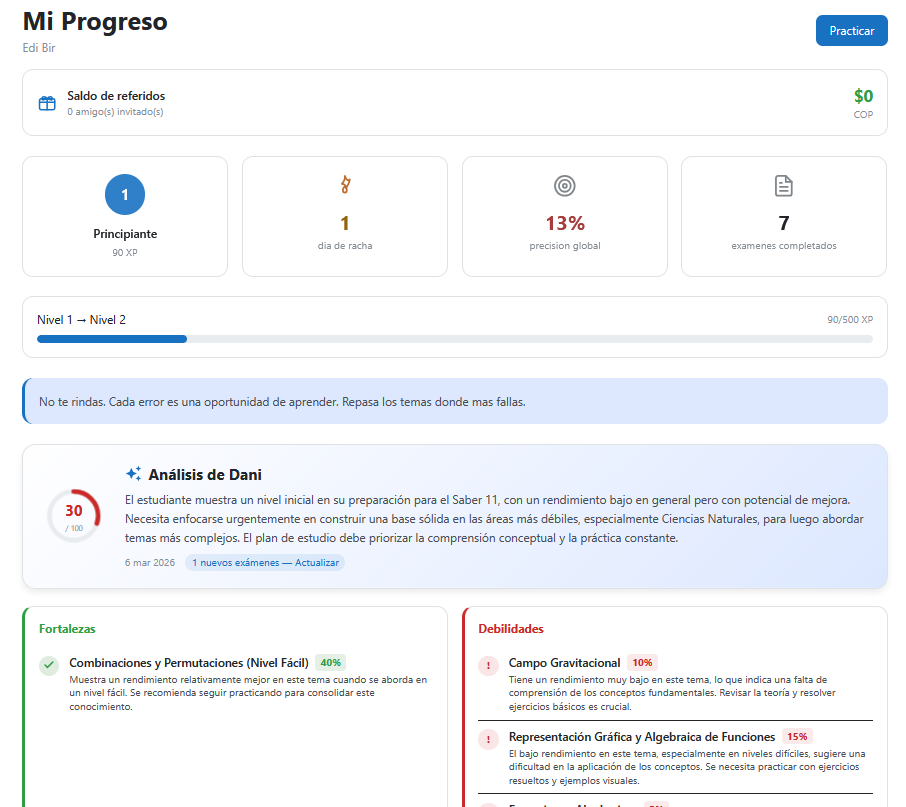Click the '1 nuevos exámenes — Actualizar' link
The height and width of the screenshot is (807, 906).
265,563
